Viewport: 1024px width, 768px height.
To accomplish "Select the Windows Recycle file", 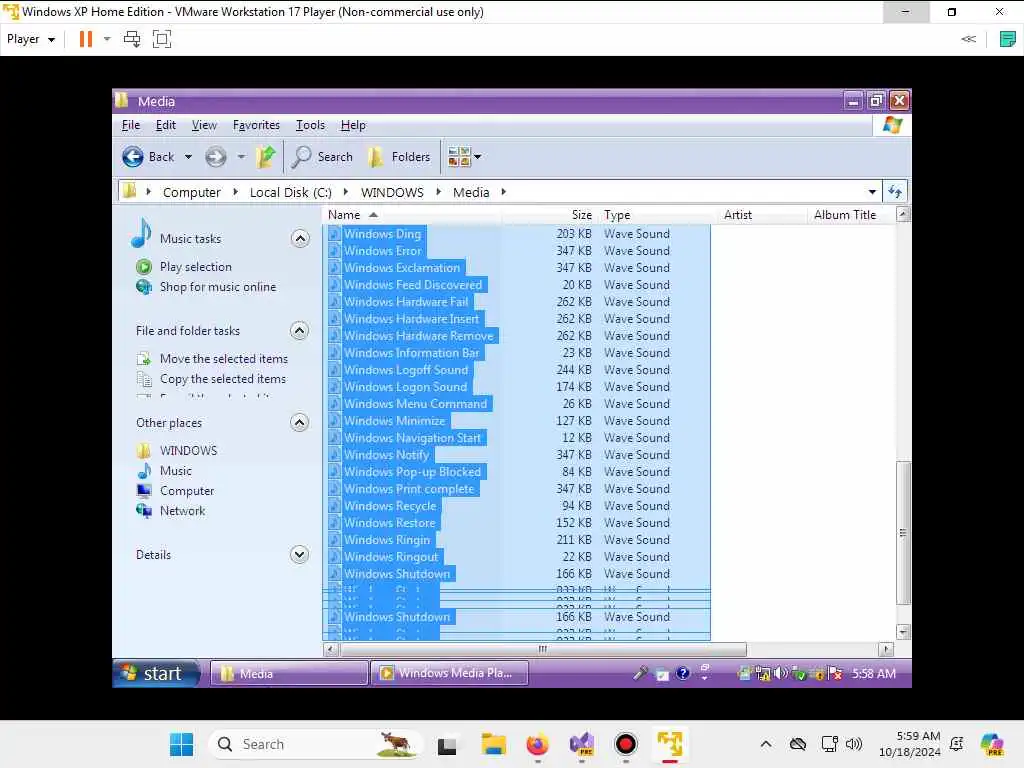I will [x=390, y=505].
